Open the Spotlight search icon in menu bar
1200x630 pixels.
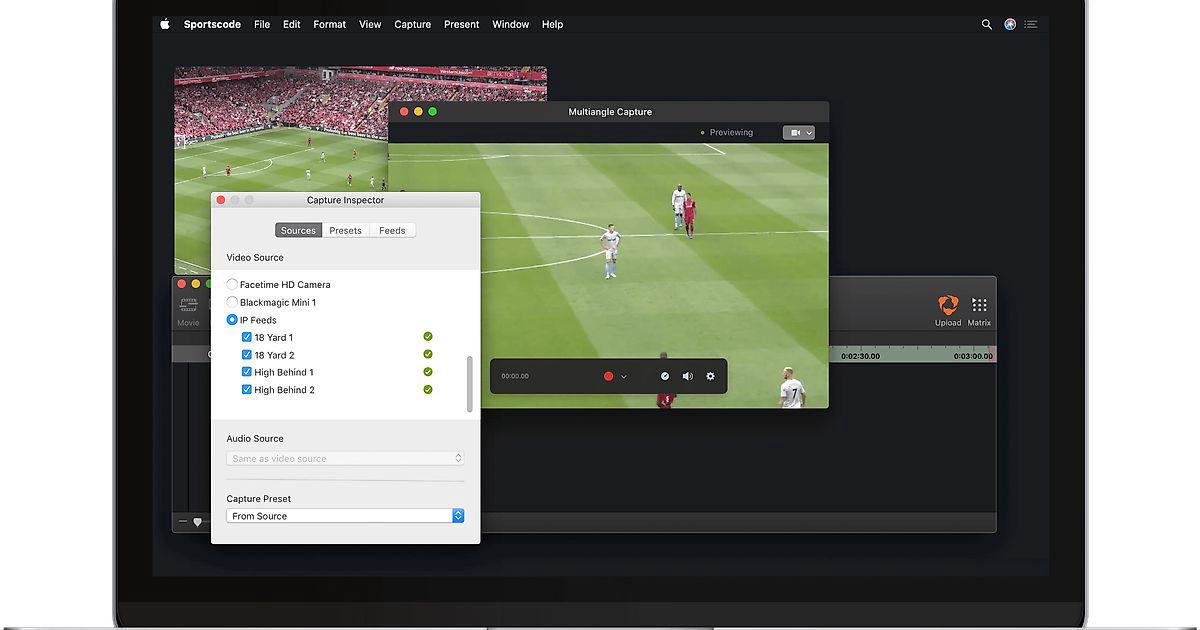[987, 24]
